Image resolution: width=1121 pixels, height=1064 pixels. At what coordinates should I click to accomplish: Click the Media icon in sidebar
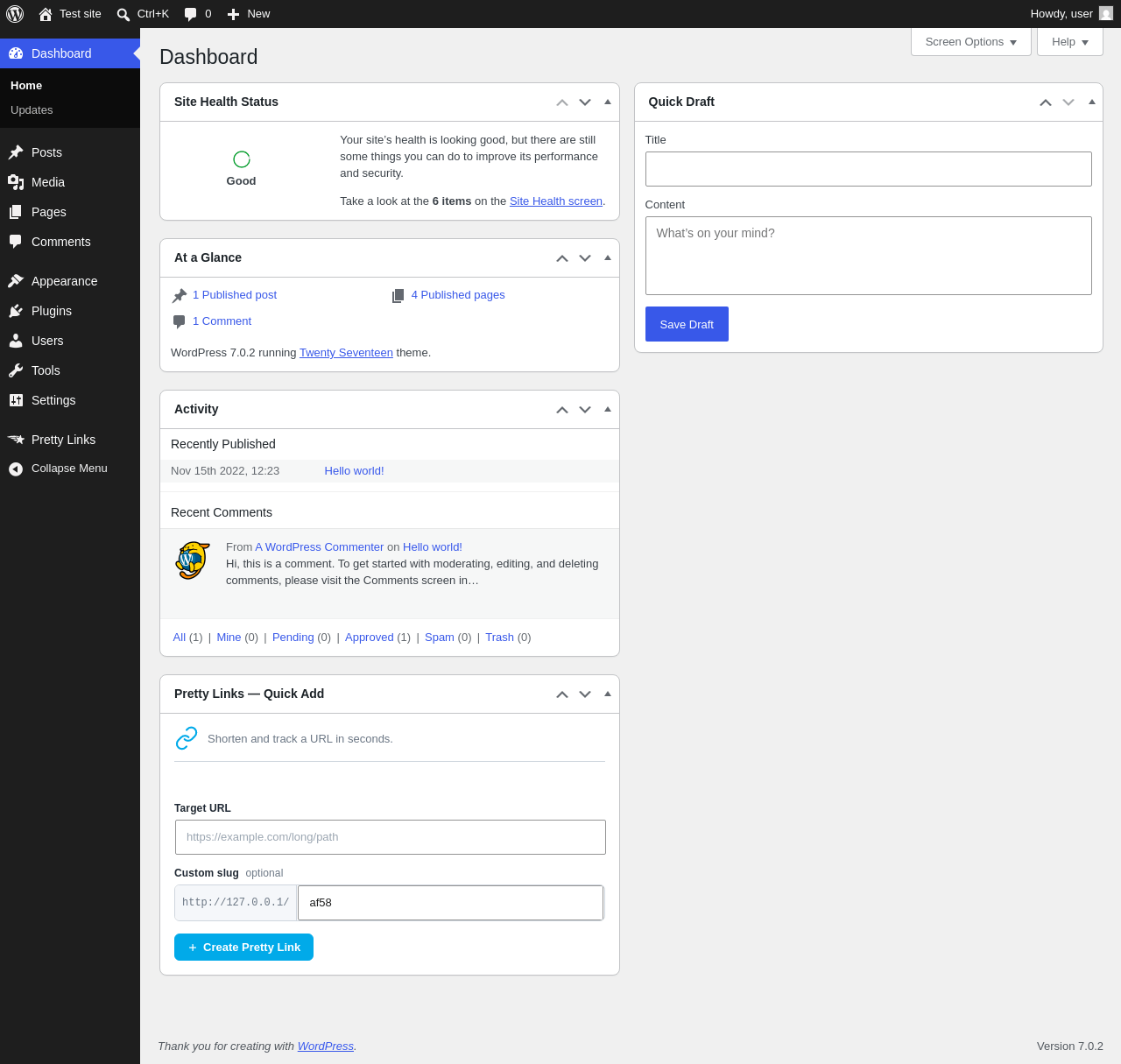(16, 182)
